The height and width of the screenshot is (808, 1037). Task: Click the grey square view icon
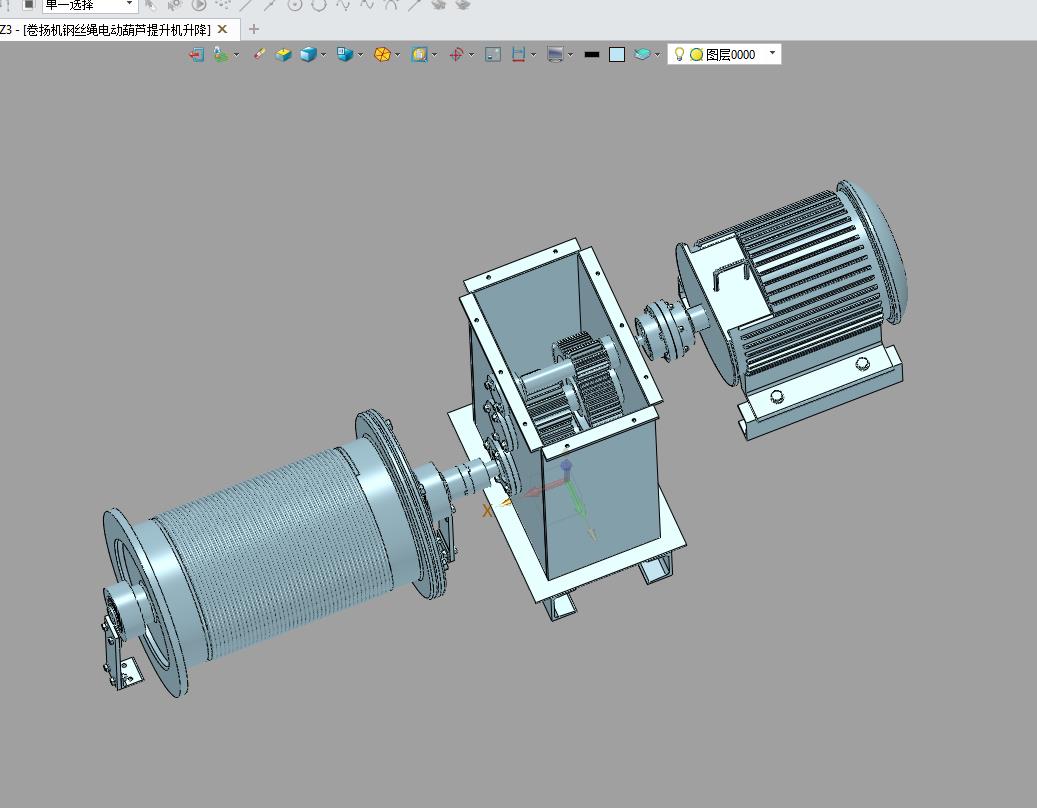pyautogui.click(x=493, y=55)
